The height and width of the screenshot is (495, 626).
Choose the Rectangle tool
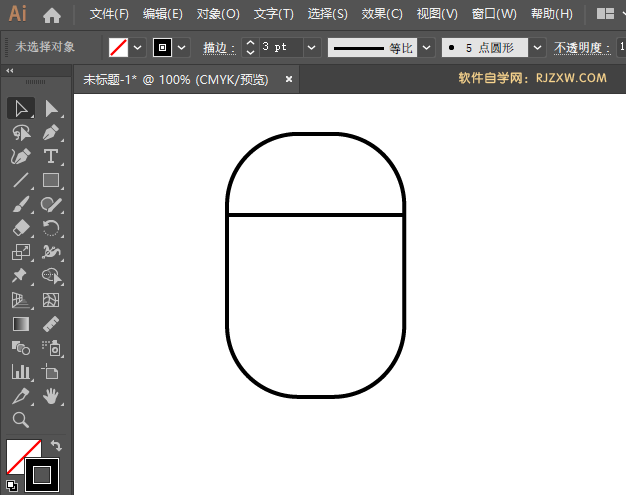click(51, 181)
